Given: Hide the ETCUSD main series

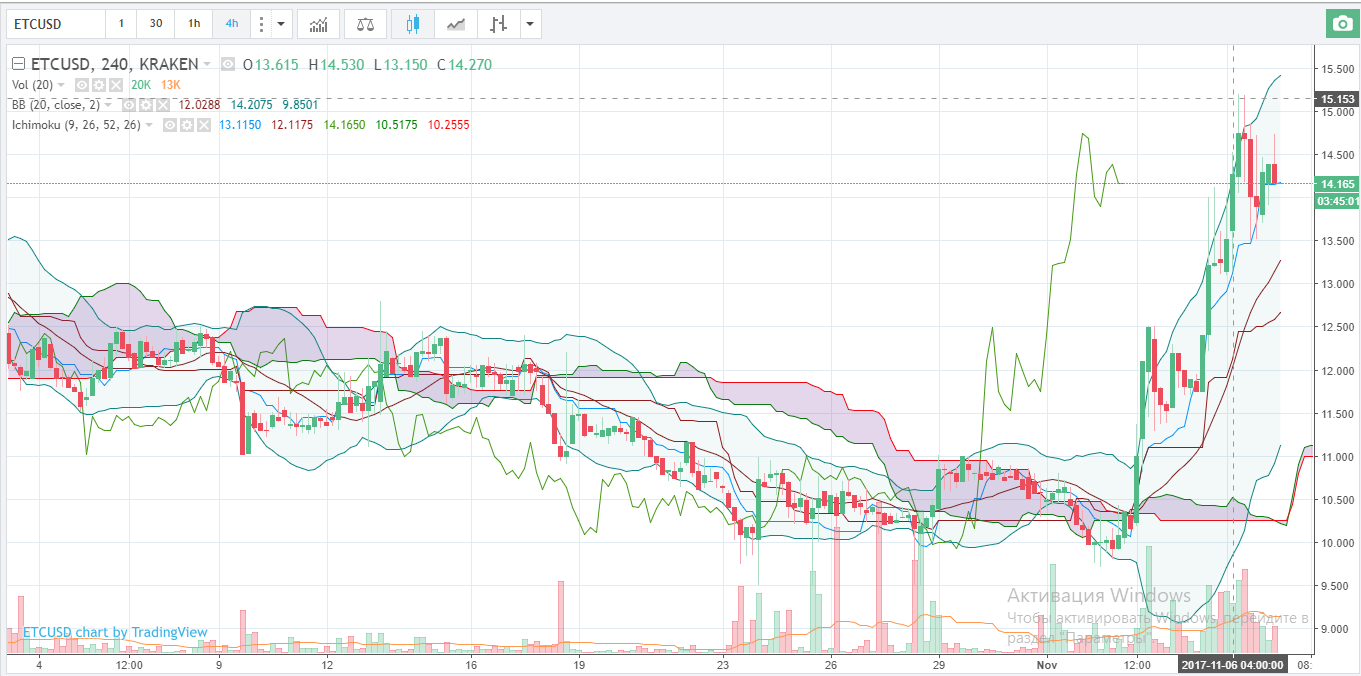Looking at the screenshot, I should (x=228, y=65).
